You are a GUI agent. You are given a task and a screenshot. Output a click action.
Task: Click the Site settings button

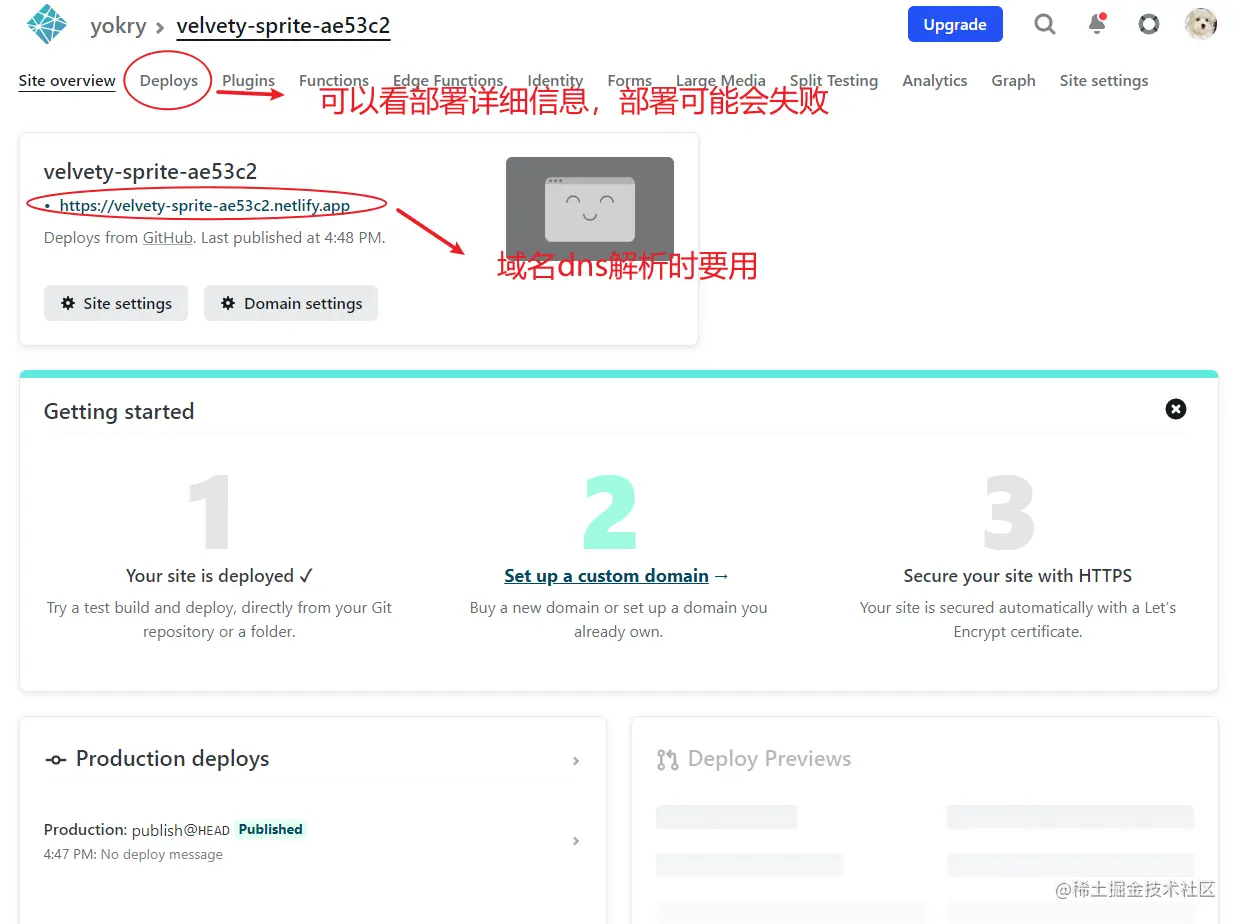(x=116, y=303)
